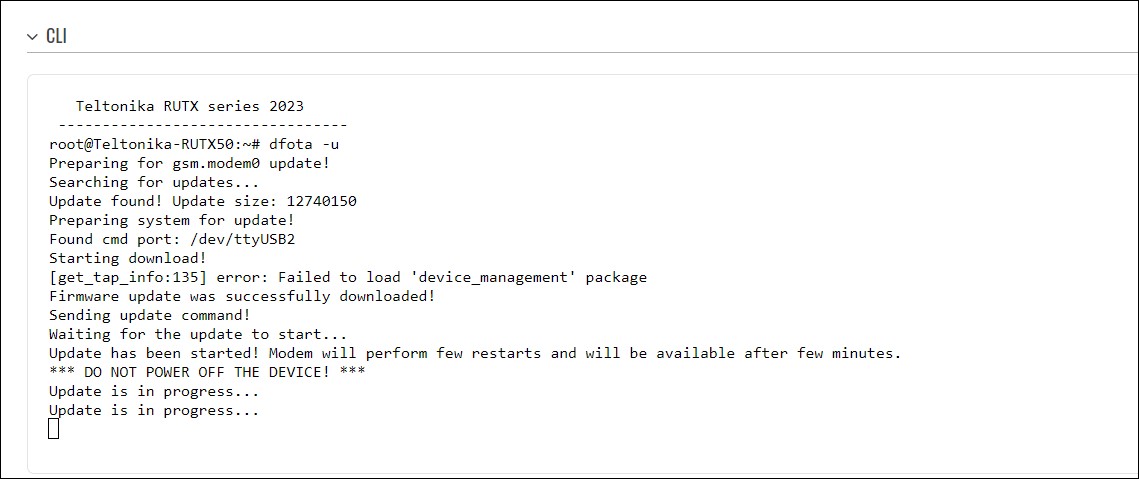This screenshot has width=1139, height=479.
Task: Collapse the CLI section chevron
Action: click(32, 37)
